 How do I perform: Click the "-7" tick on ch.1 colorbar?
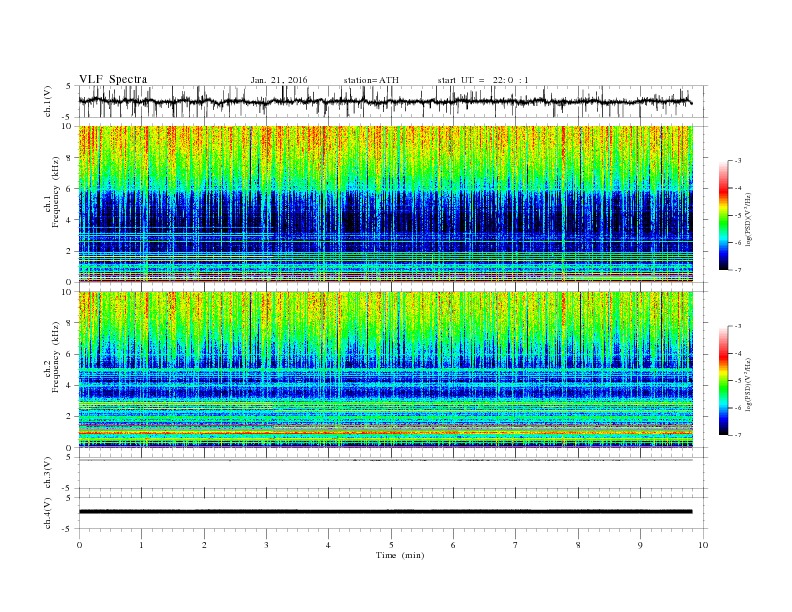[x=738, y=270]
